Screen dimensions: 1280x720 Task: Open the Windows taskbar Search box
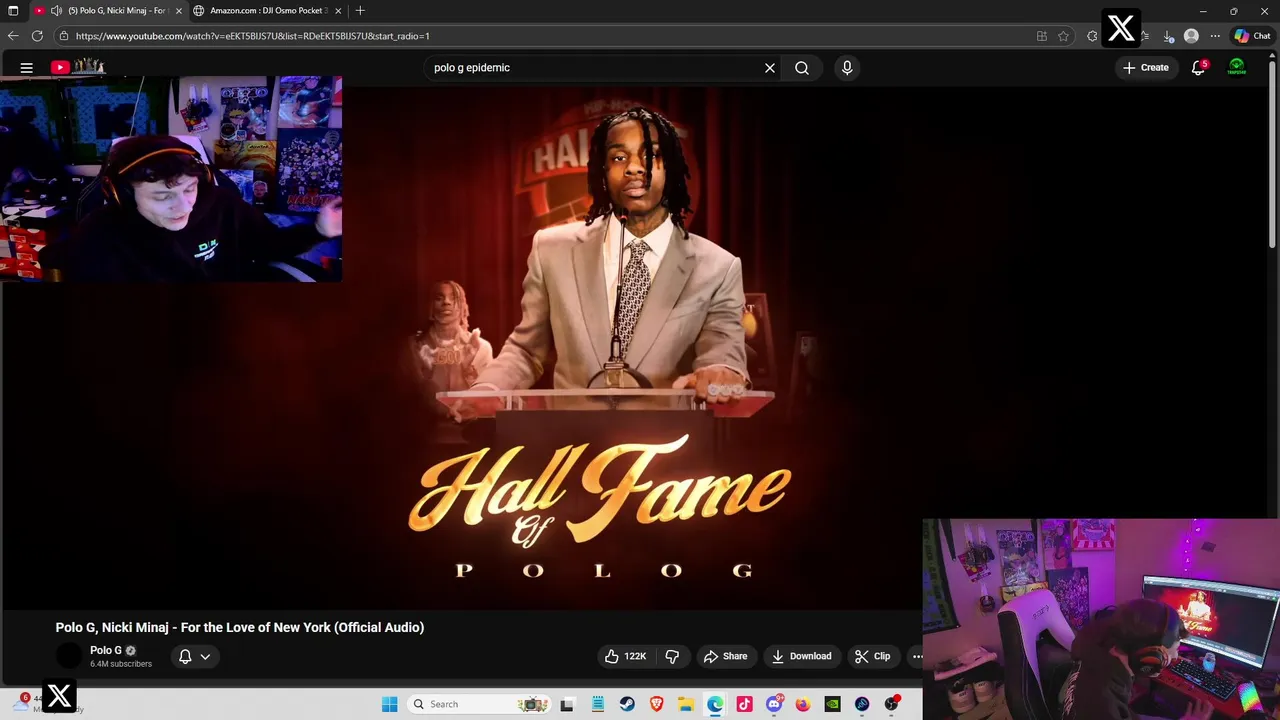480,704
